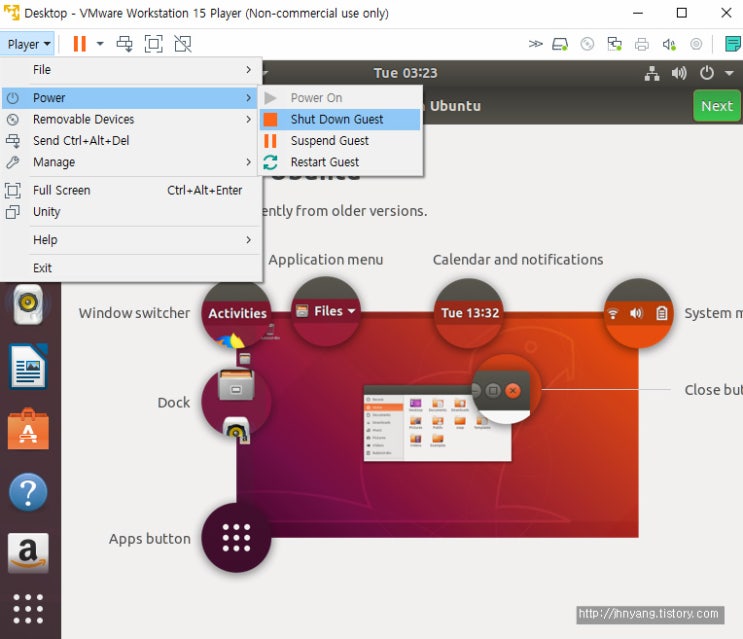
Task: Expand the Help submenu arrow
Action: pyautogui.click(x=249, y=240)
